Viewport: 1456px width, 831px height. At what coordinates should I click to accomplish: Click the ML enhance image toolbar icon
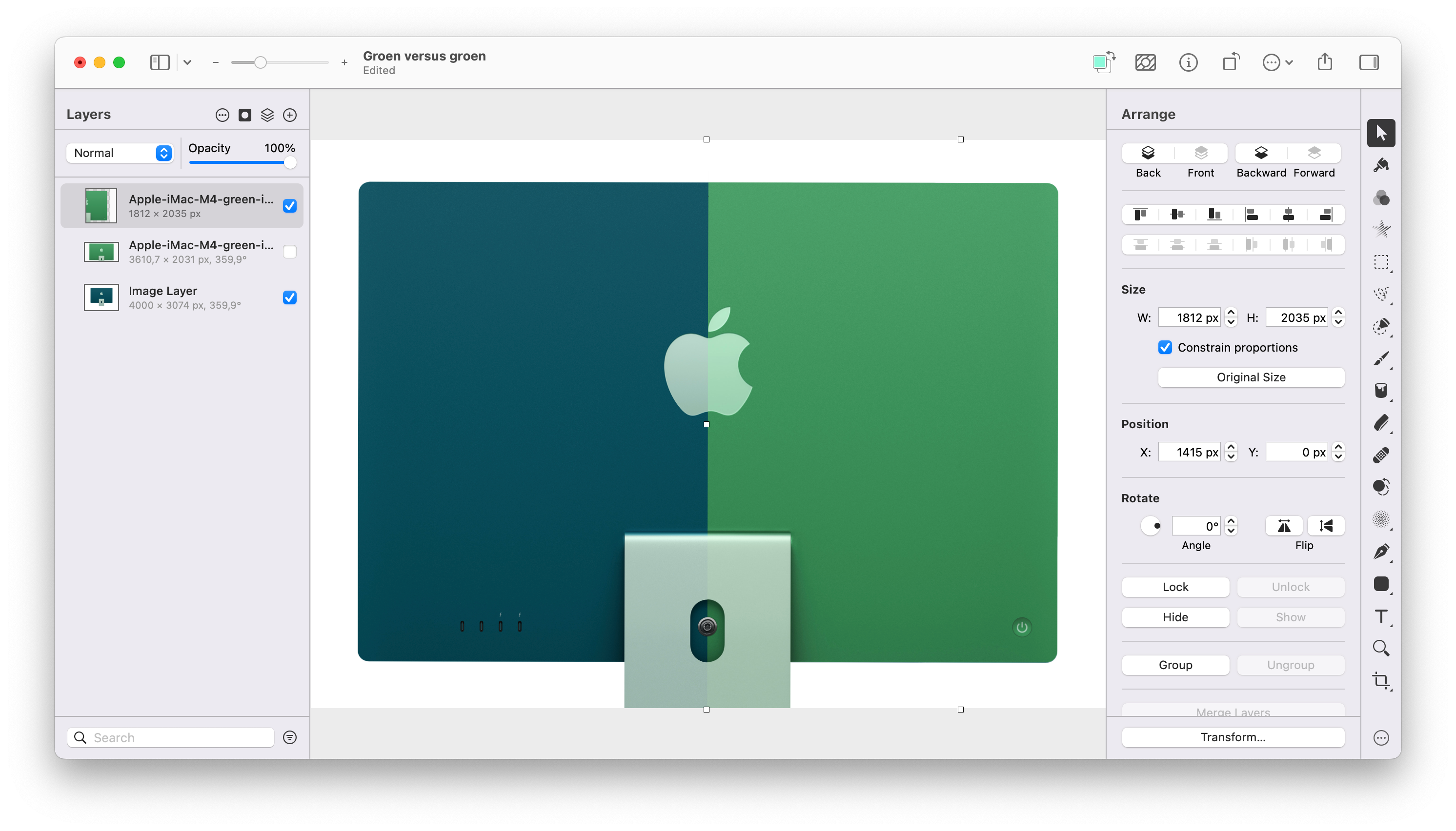click(1145, 62)
